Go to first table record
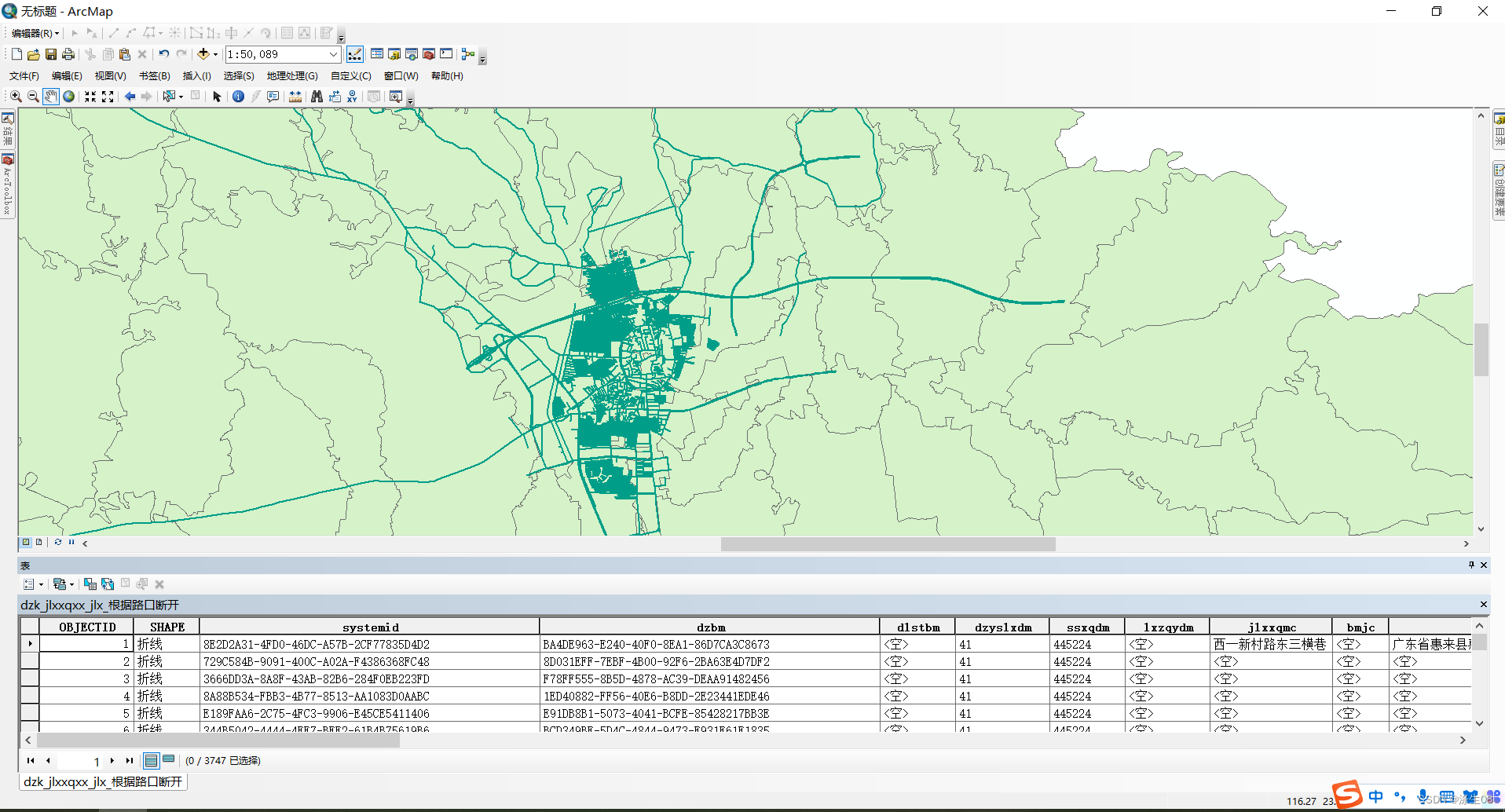 coord(31,760)
